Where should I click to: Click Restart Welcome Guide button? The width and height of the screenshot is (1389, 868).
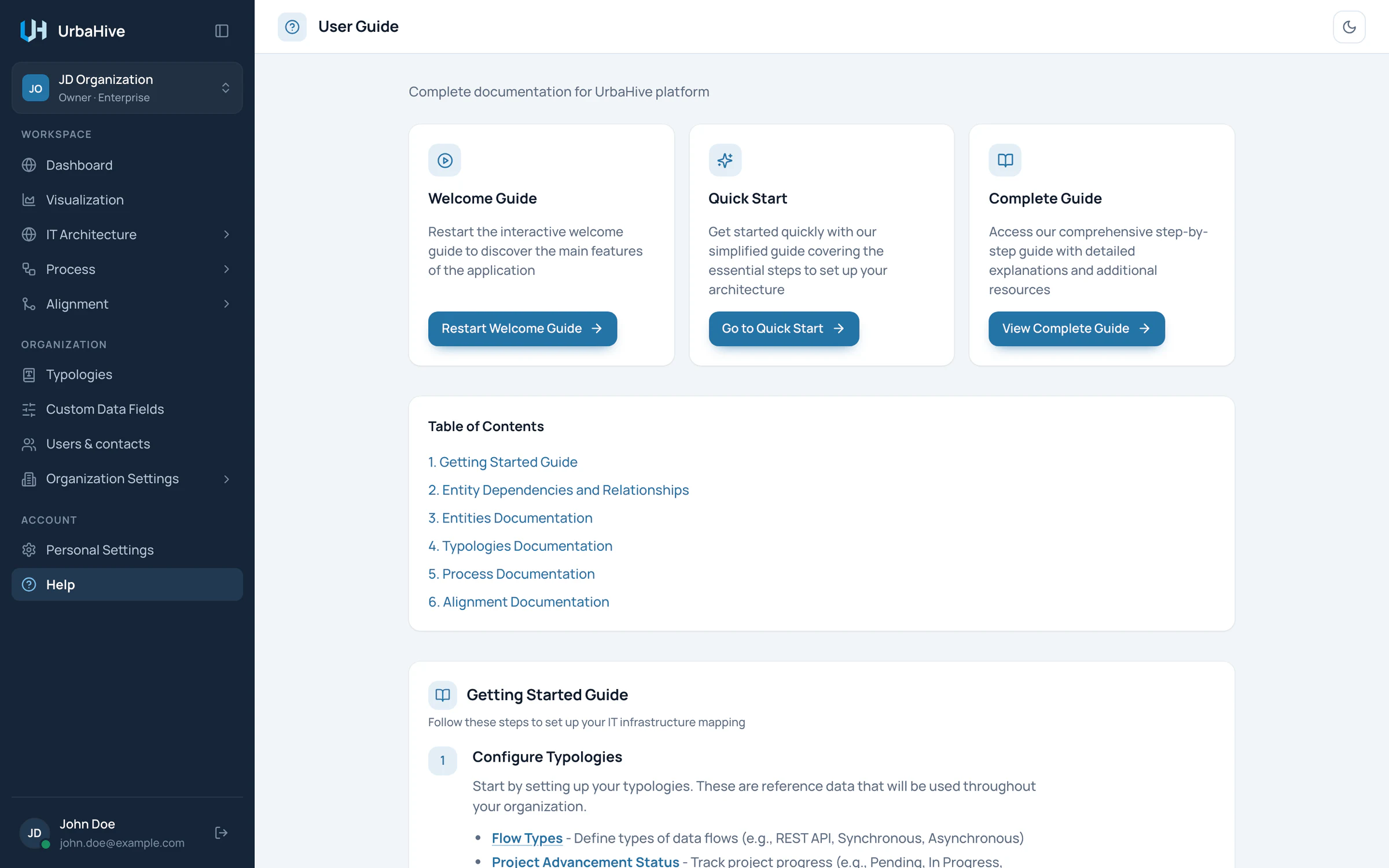[522, 329]
